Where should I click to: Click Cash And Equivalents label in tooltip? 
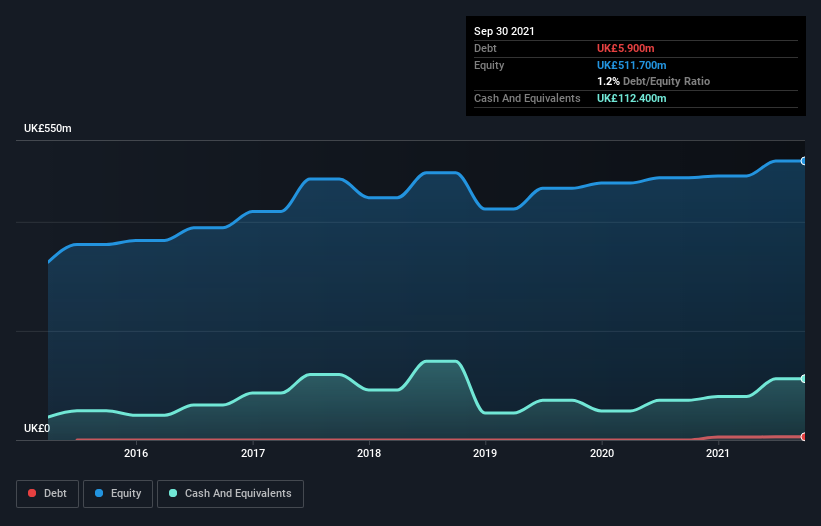pyautogui.click(x=527, y=98)
